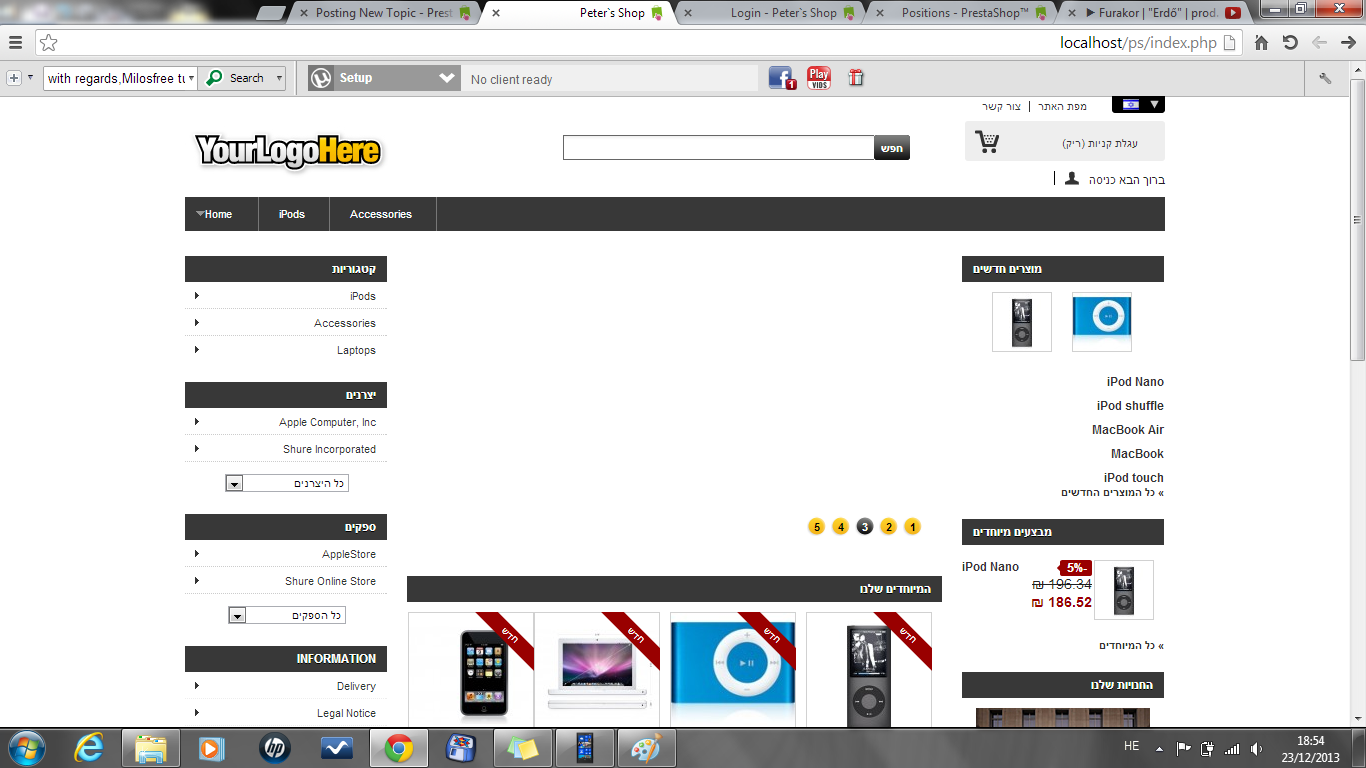Click the toolbar Search button

pos(236,78)
